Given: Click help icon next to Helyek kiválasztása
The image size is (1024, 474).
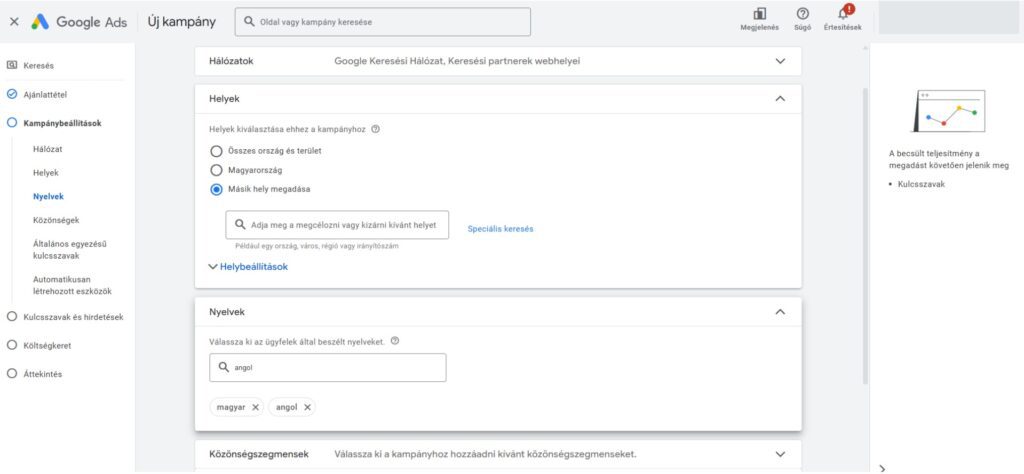Looking at the screenshot, I should tap(375, 129).
